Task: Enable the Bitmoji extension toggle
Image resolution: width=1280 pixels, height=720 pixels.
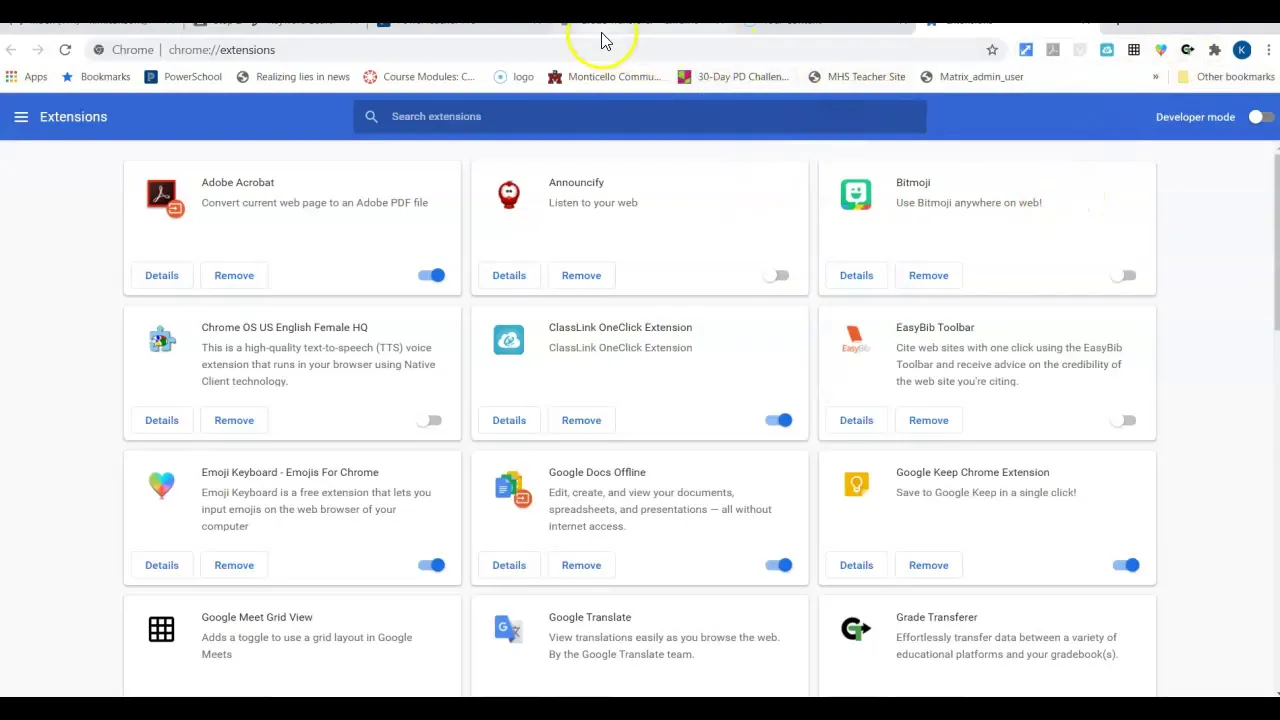Action: click(1124, 275)
